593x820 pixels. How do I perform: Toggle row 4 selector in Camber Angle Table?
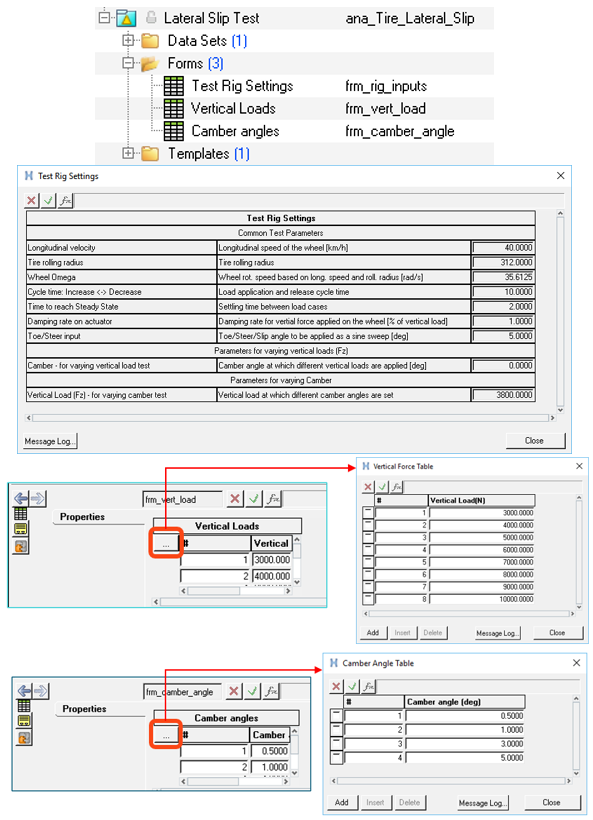pos(336,757)
